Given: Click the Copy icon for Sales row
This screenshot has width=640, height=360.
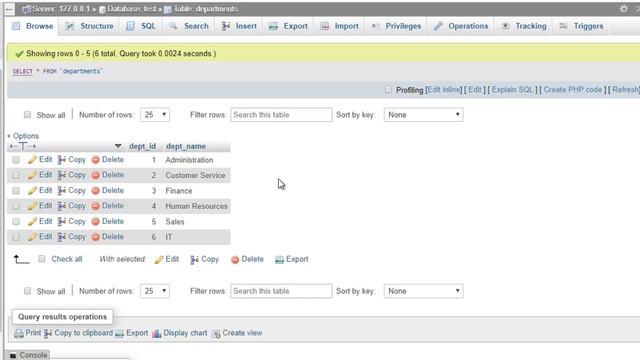Looking at the screenshot, I should pos(62,222).
